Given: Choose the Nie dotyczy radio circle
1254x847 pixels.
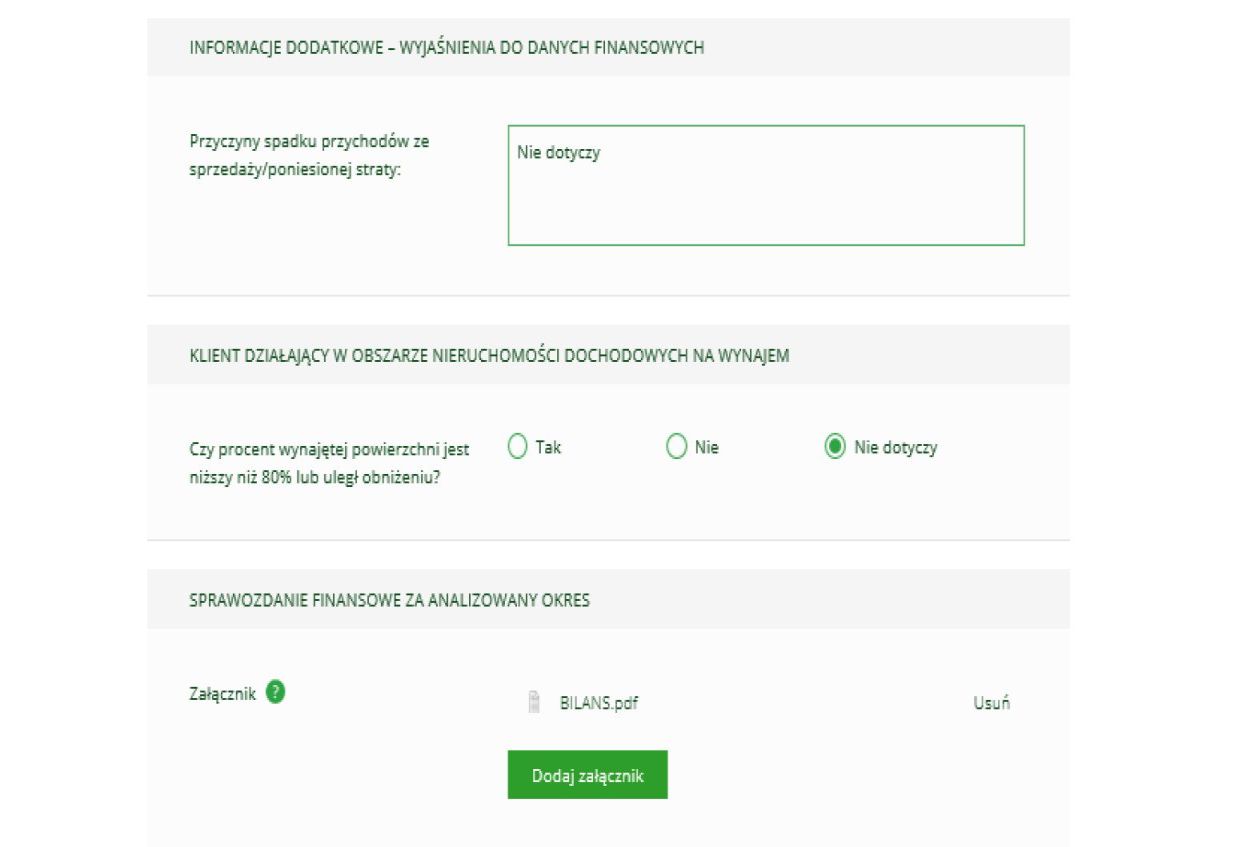Looking at the screenshot, I should 835,447.
